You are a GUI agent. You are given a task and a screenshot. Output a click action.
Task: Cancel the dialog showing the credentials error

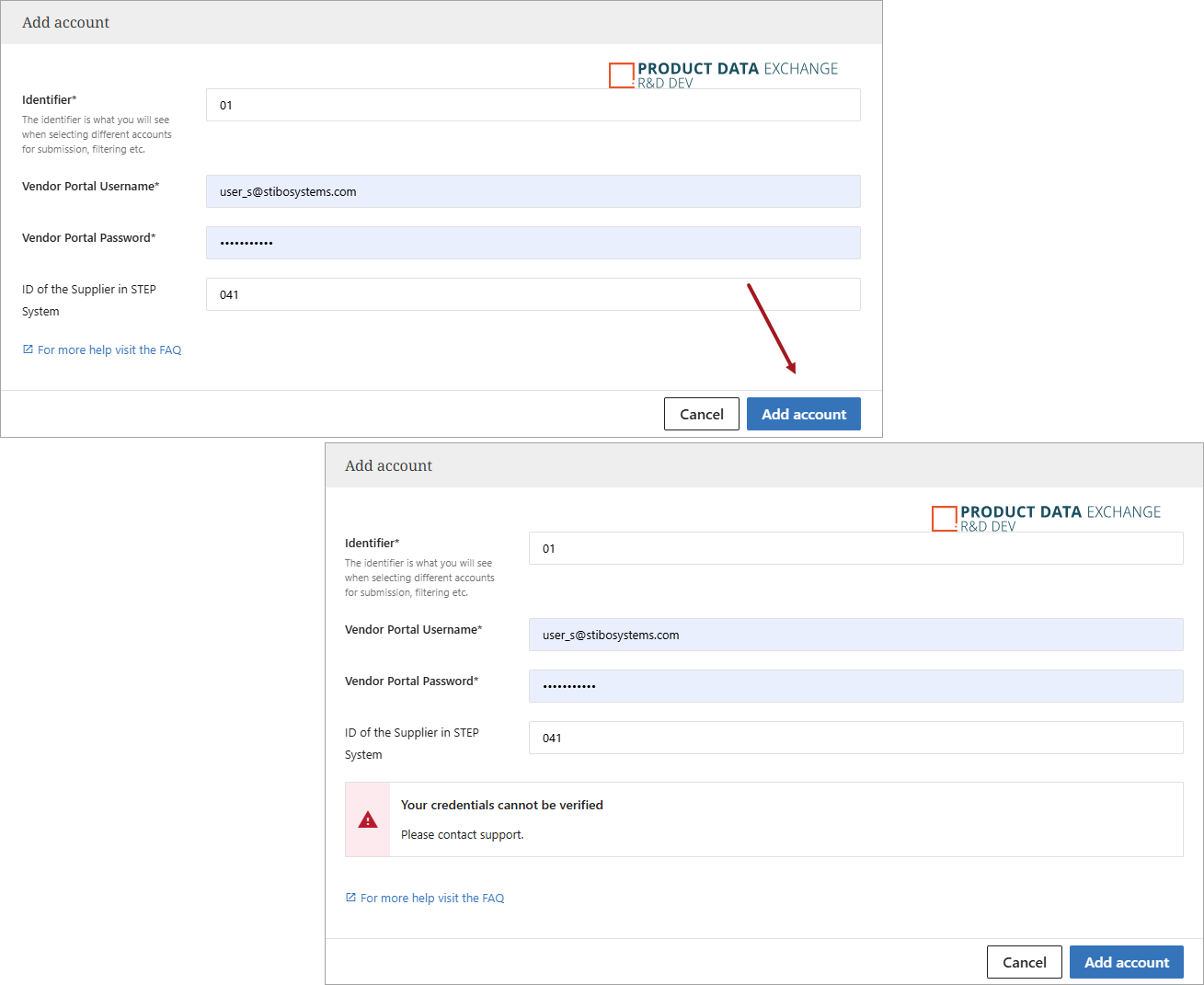click(1024, 962)
